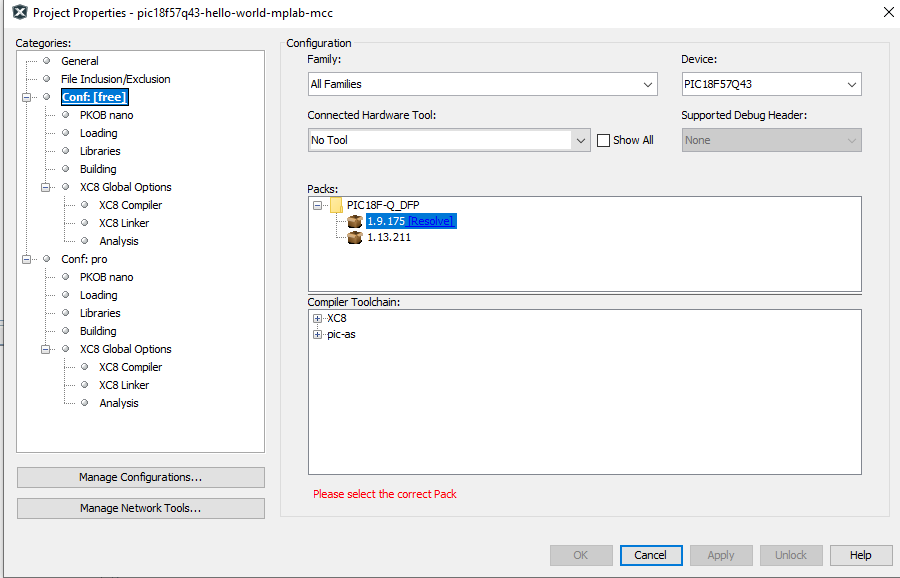The height and width of the screenshot is (578, 900).
Task: Click the Manage Configurations button
Action: pyautogui.click(x=141, y=478)
